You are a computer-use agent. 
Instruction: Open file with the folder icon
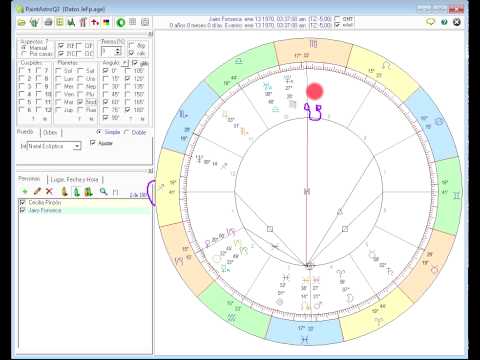pyautogui.click(x=22, y=23)
